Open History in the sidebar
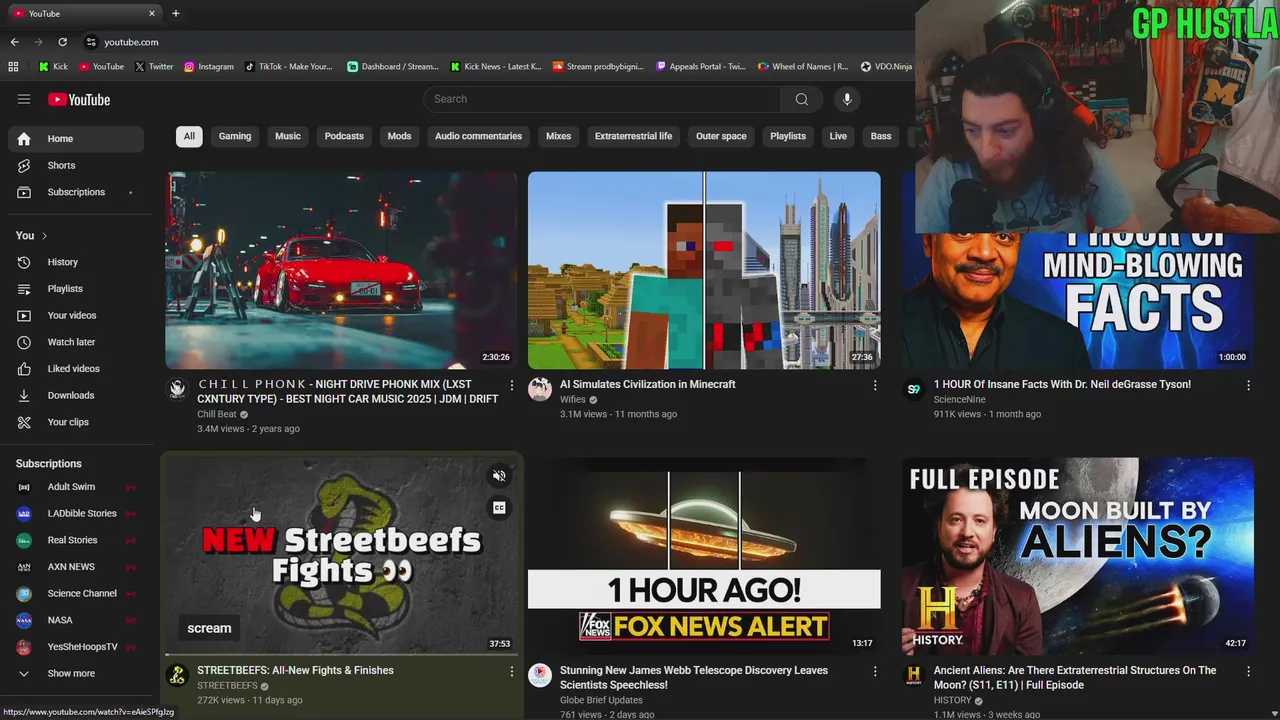The image size is (1280, 720). click(x=76, y=262)
